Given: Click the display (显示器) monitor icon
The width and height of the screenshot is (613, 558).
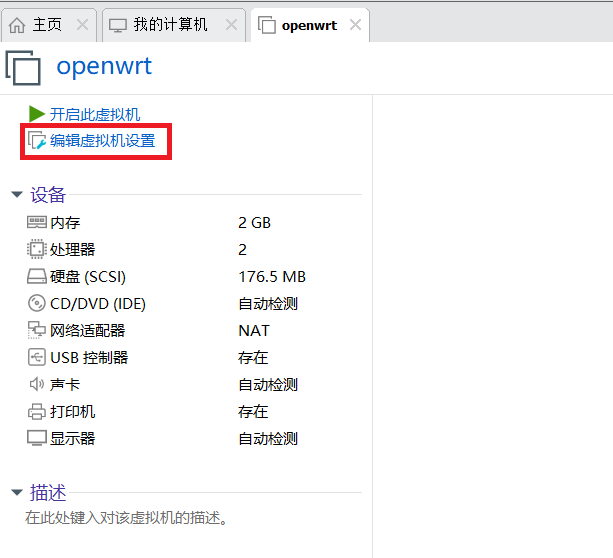Looking at the screenshot, I should [x=37, y=438].
